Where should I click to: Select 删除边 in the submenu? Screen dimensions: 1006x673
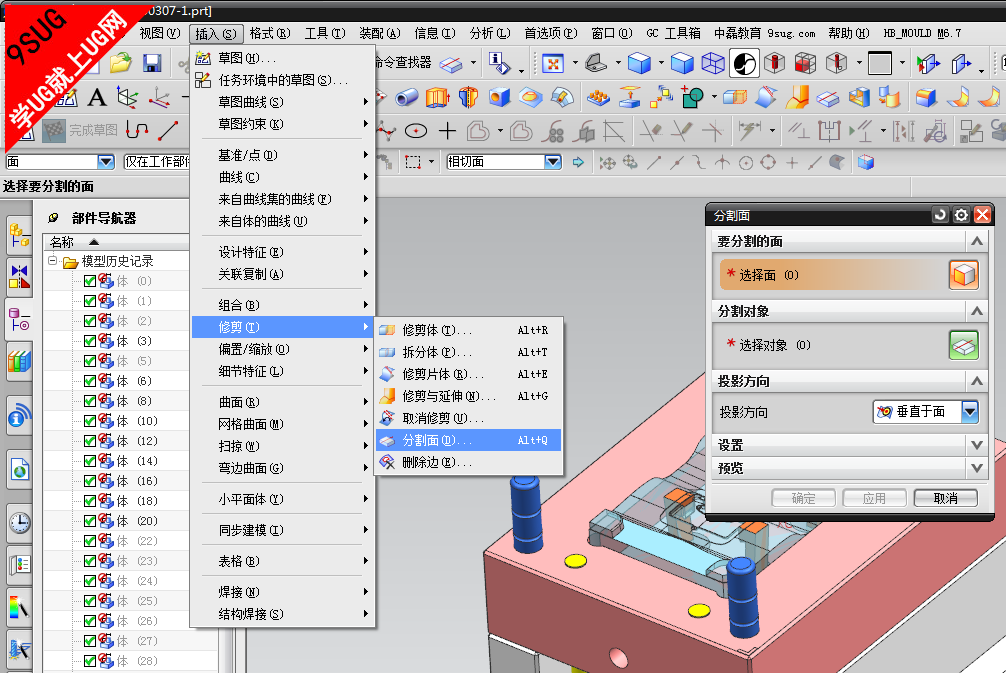coord(468,462)
